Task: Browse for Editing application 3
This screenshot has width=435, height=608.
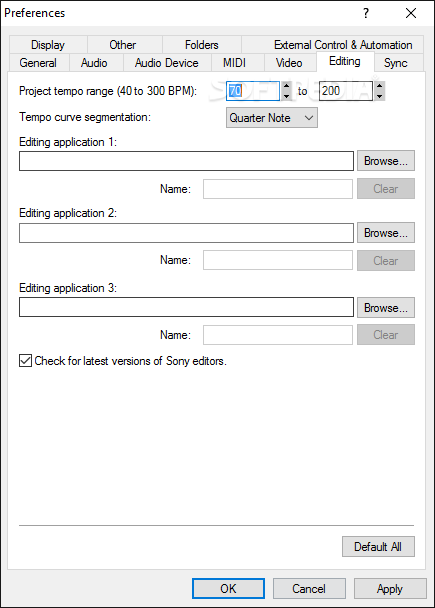Action: 386,307
